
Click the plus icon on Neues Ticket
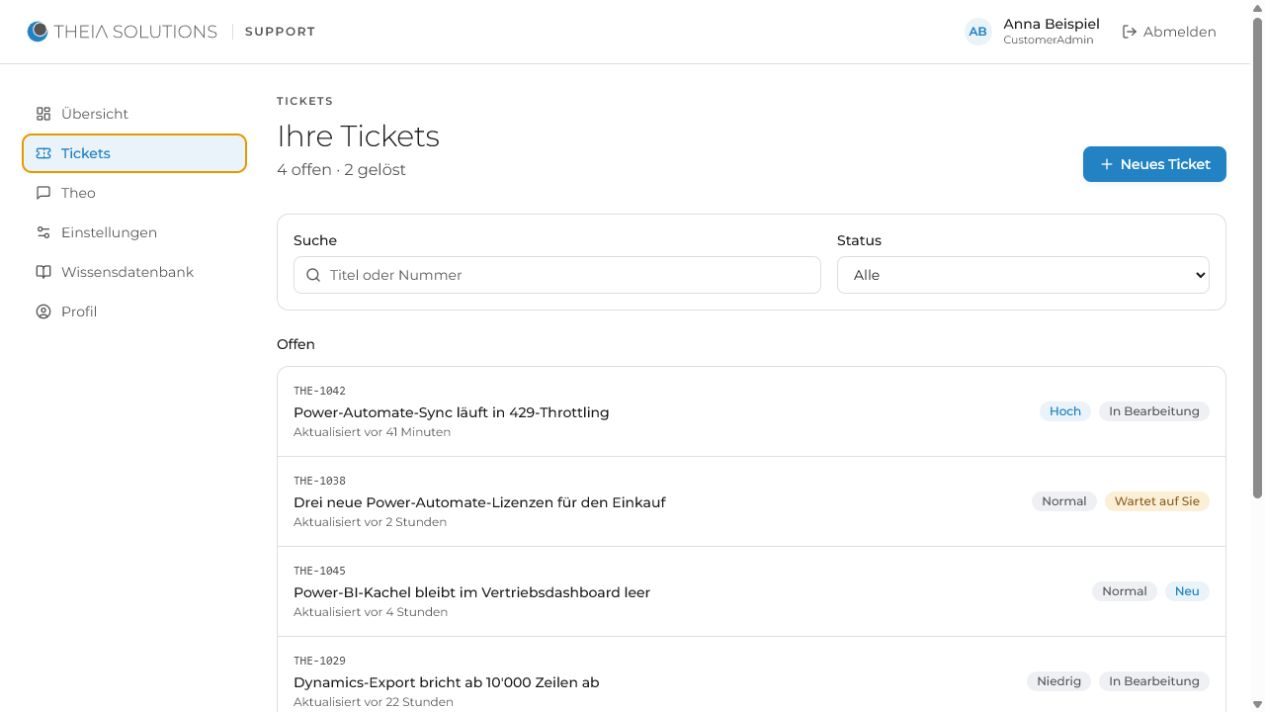click(x=1106, y=164)
